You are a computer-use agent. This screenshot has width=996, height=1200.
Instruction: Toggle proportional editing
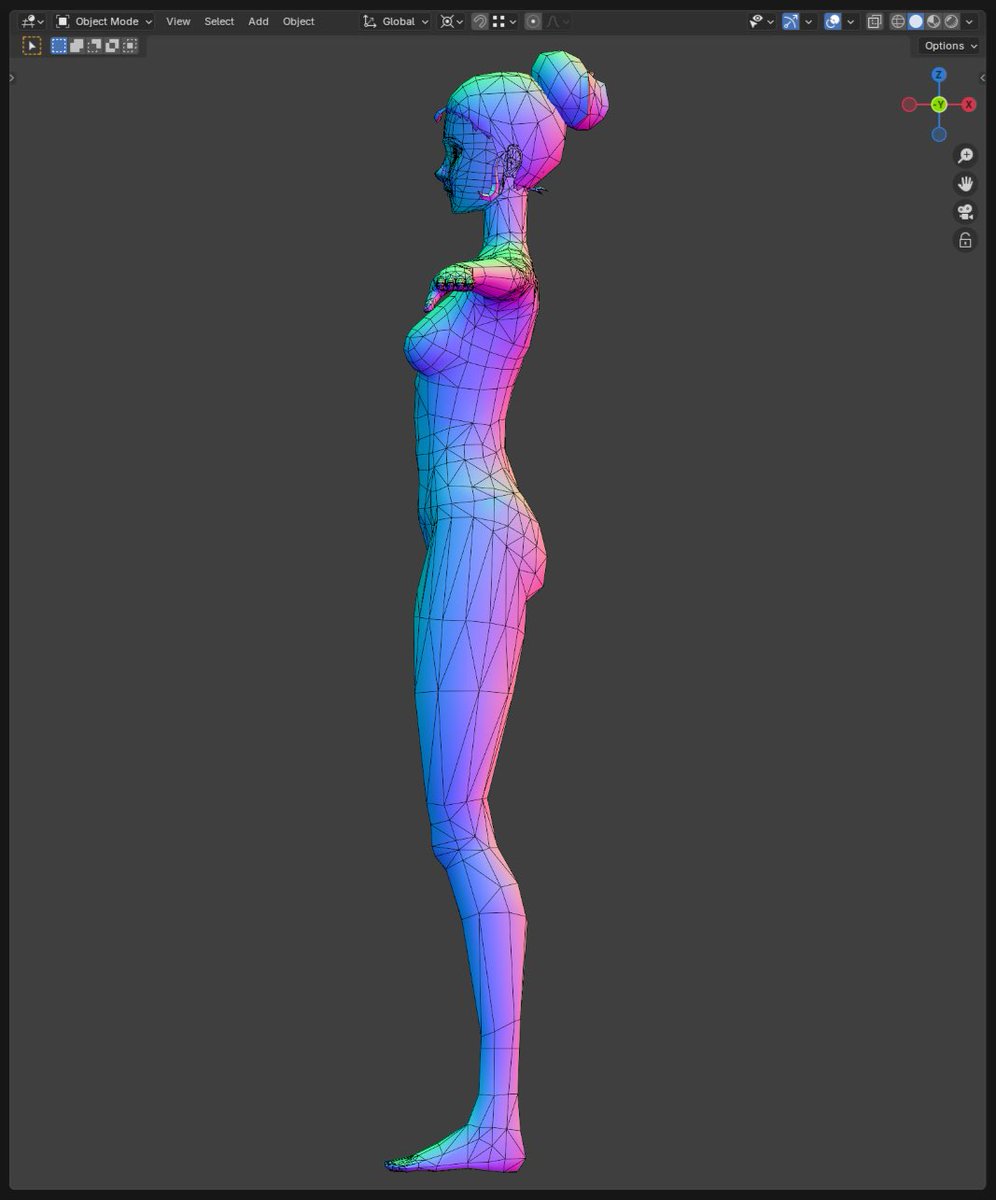533,21
